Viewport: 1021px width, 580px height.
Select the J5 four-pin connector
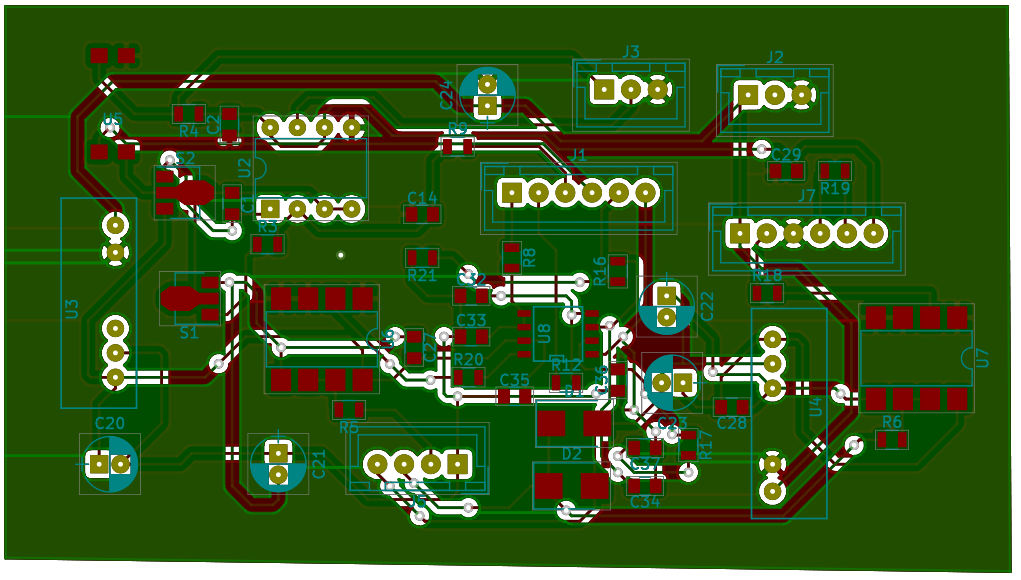point(417,464)
